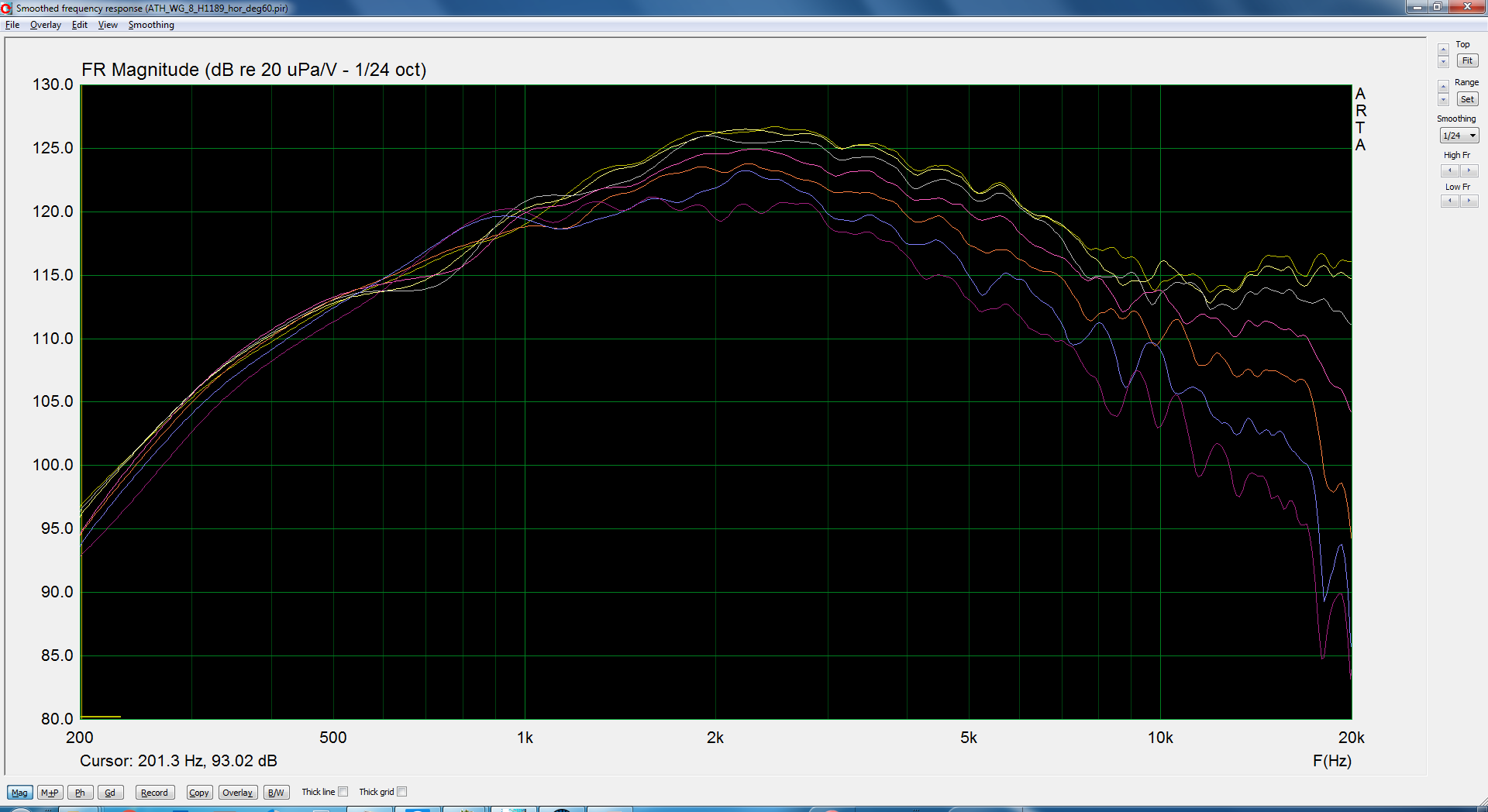The height and width of the screenshot is (812, 1488).
Task: Open the File menu
Action: (x=12, y=25)
